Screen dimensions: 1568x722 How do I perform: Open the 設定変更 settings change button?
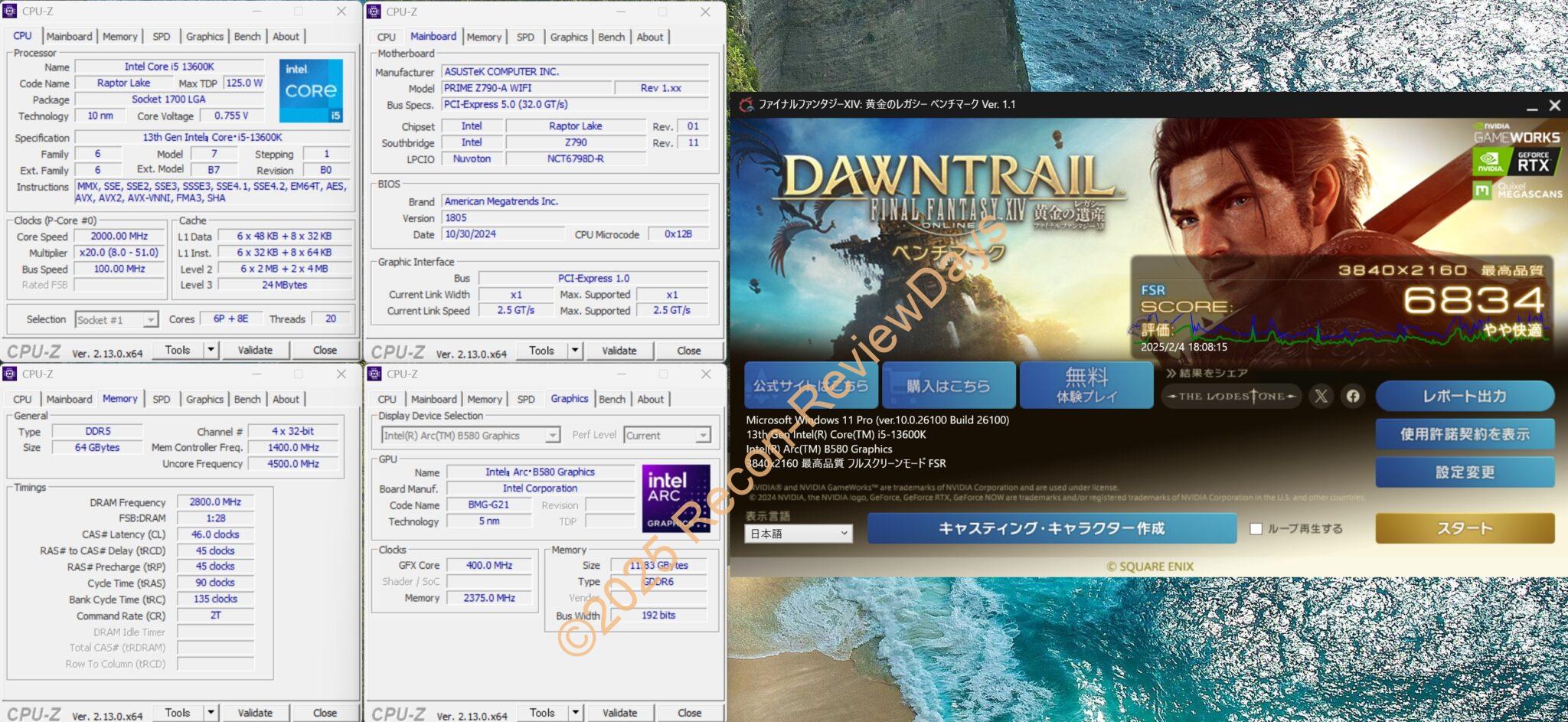[x=1464, y=472]
